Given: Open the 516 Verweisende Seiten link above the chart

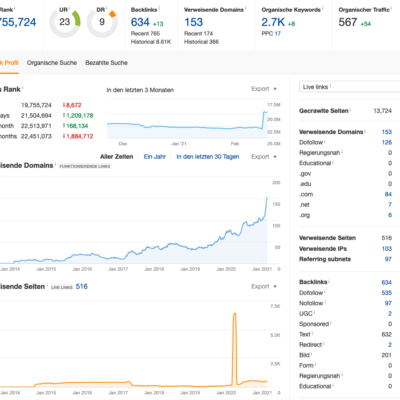Looking at the screenshot, I should [x=81, y=286].
